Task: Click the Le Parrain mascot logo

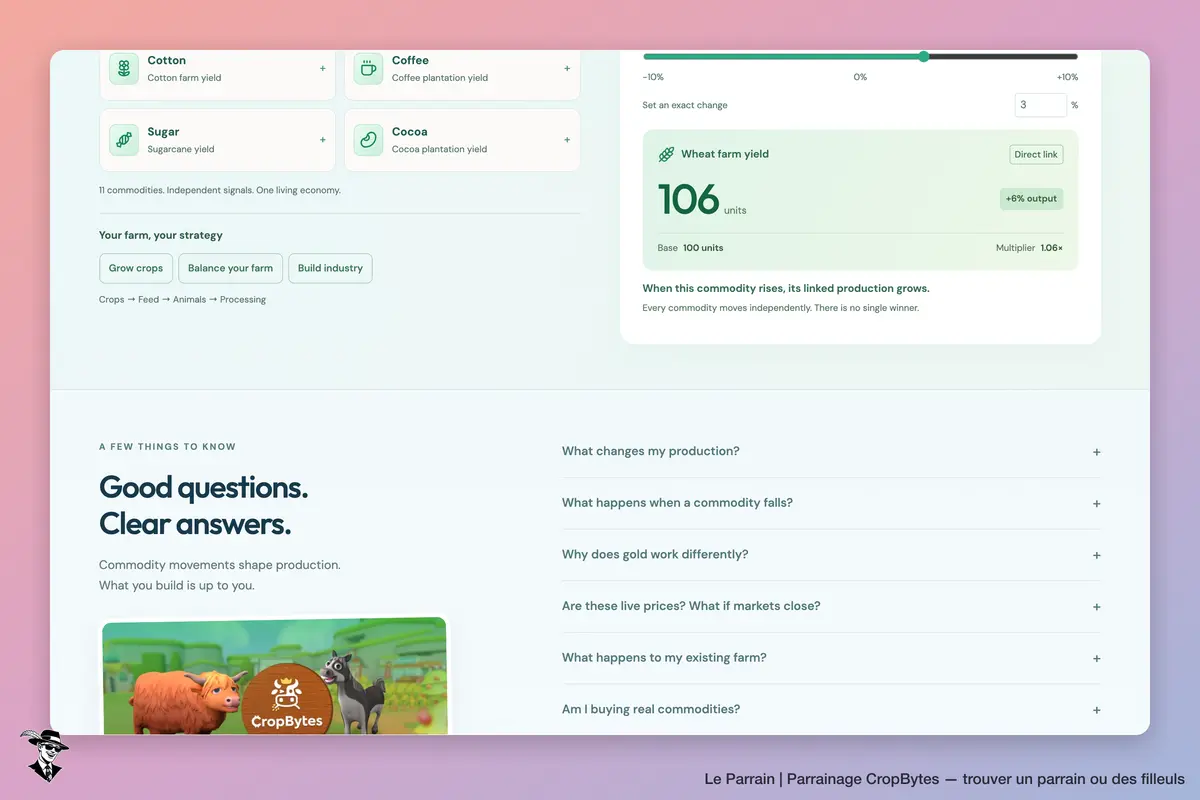Action: pos(43,755)
